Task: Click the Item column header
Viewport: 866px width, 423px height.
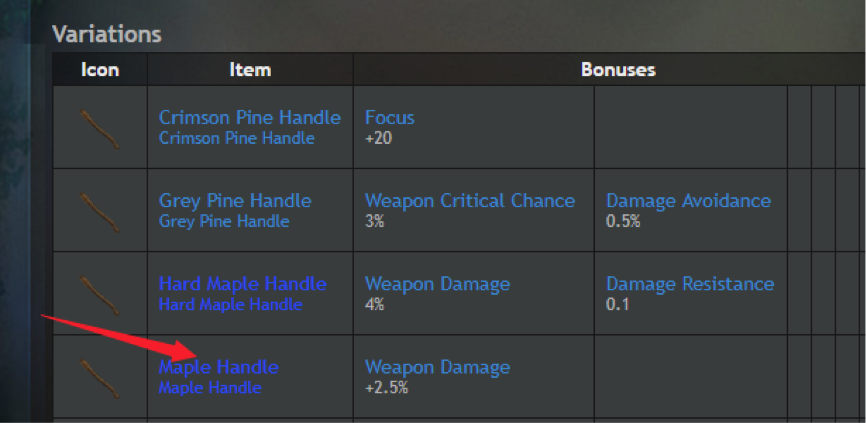Action: 250,70
